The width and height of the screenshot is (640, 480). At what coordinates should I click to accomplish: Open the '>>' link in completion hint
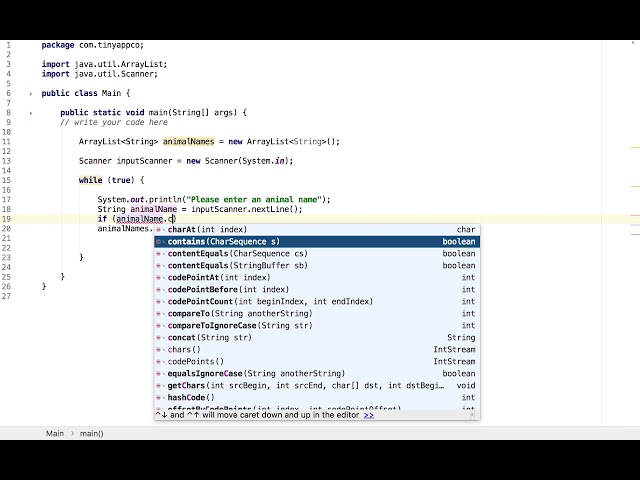(x=369, y=415)
